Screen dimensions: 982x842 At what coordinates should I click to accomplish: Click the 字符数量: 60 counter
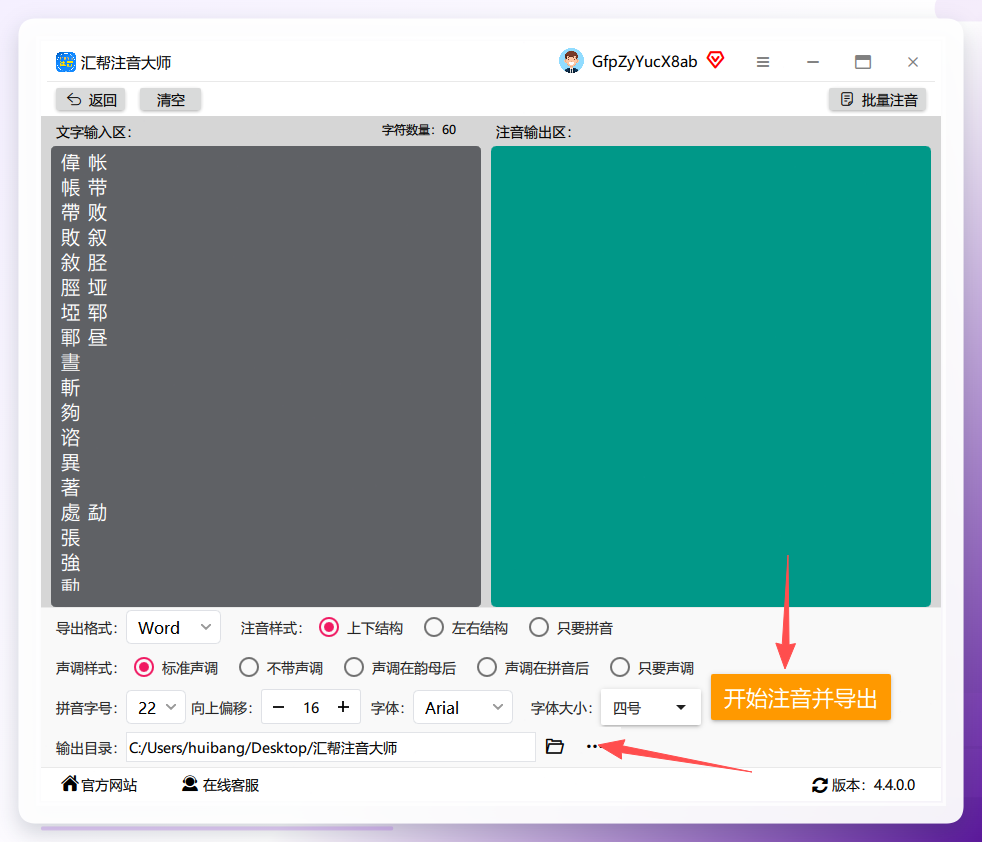(x=419, y=130)
